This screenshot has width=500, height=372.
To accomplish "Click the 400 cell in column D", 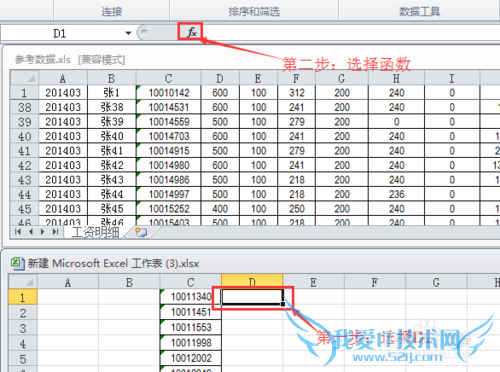I will click(220, 209).
